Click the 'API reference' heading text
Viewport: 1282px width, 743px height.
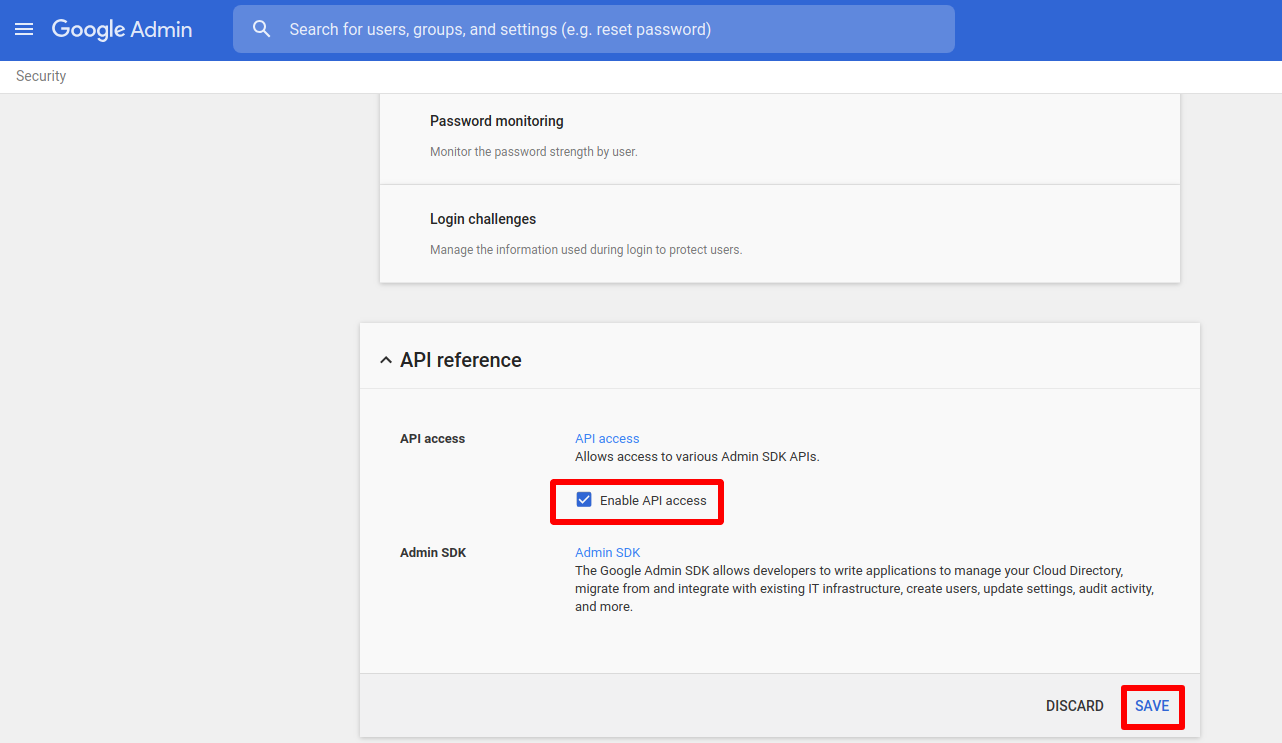pos(461,360)
